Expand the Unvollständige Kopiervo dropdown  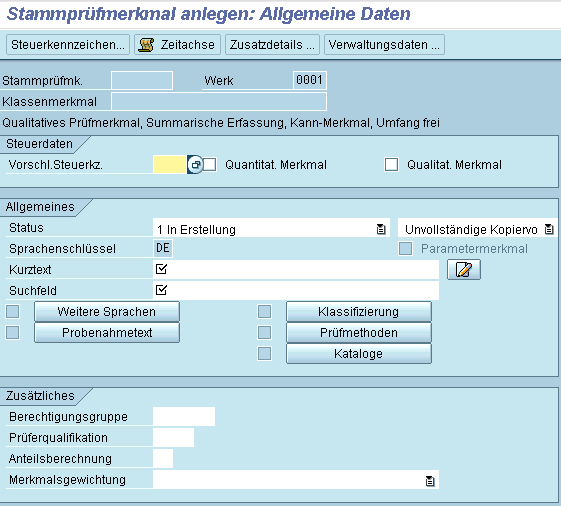[548, 229]
